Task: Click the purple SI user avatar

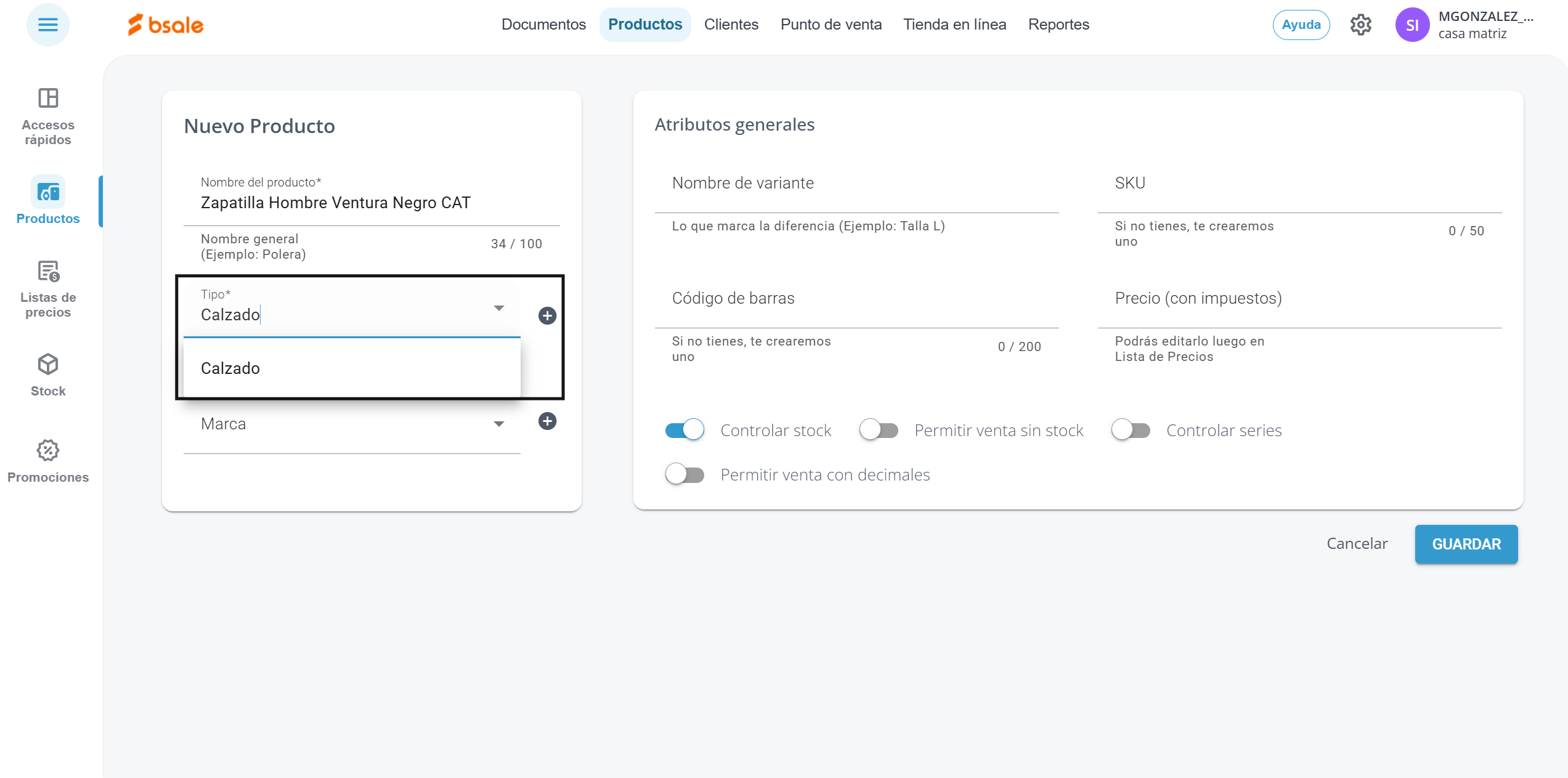Action: 1412,25
